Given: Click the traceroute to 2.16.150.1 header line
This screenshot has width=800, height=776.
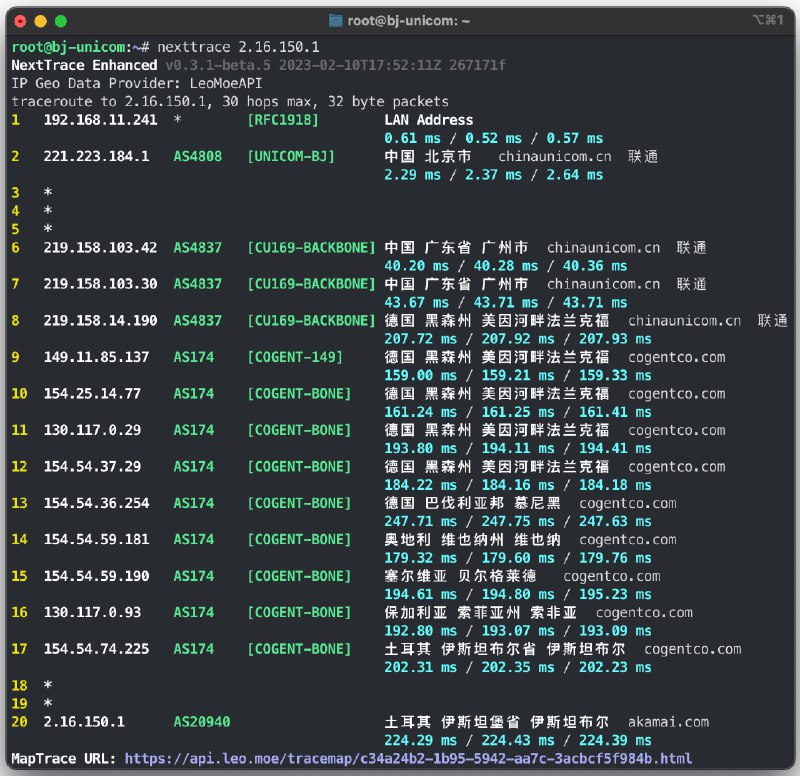Looking at the screenshot, I should (x=230, y=102).
